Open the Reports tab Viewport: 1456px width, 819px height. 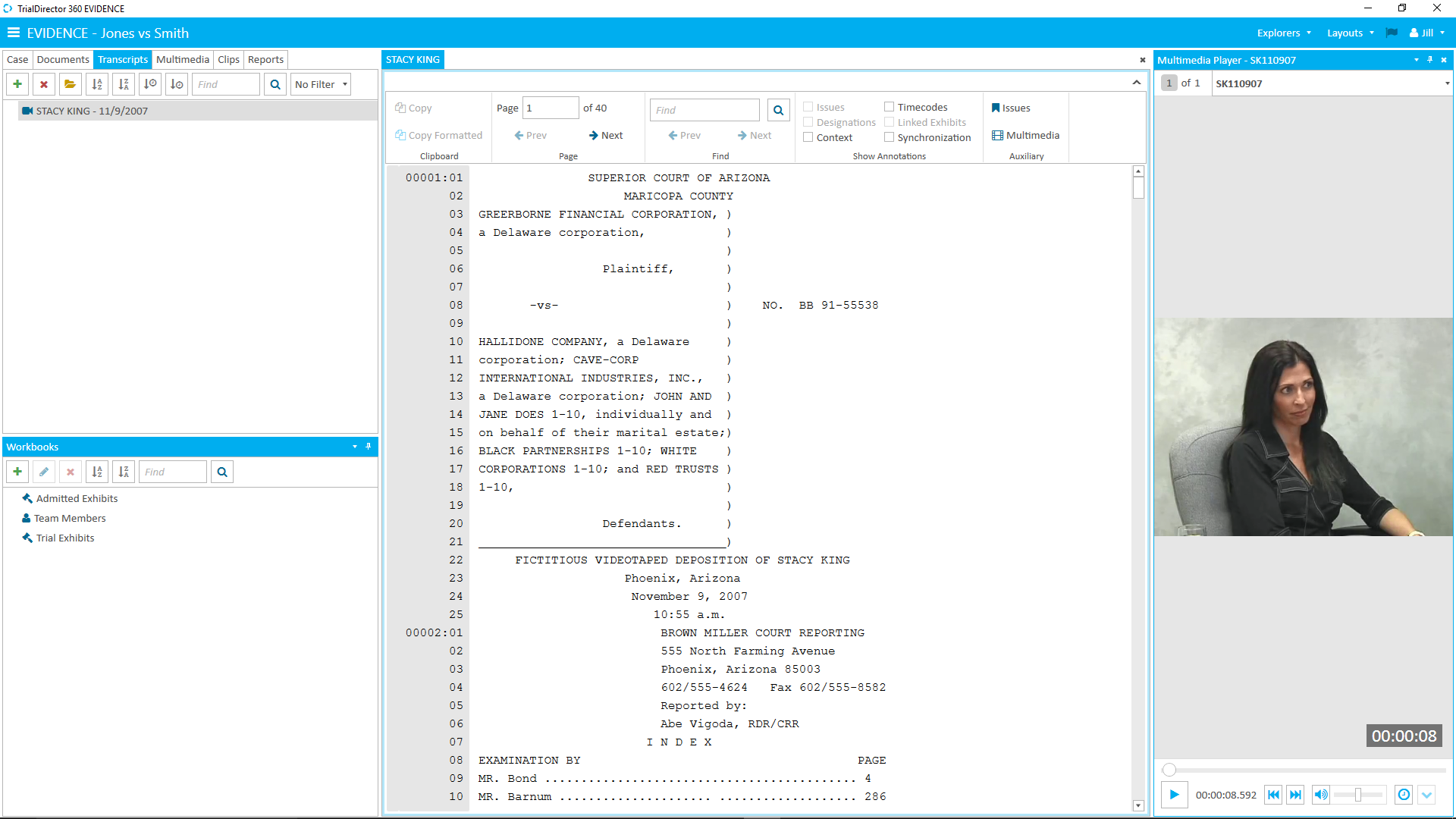pos(265,59)
